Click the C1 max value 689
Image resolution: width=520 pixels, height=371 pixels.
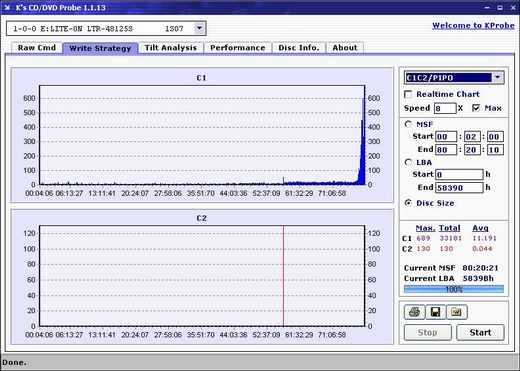click(x=423, y=238)
